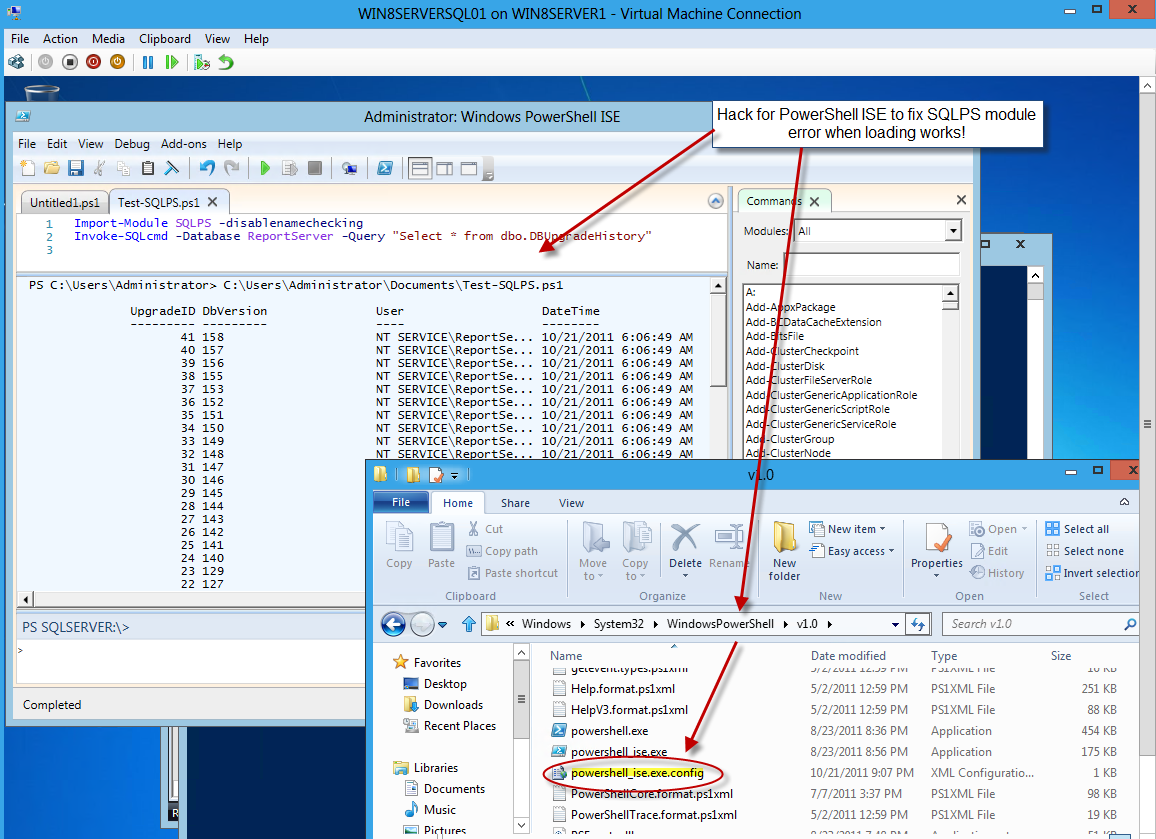Viewport: 1156px width, 839px height.
Task: Select the powershell.exe file
Action: pos(609,731)
